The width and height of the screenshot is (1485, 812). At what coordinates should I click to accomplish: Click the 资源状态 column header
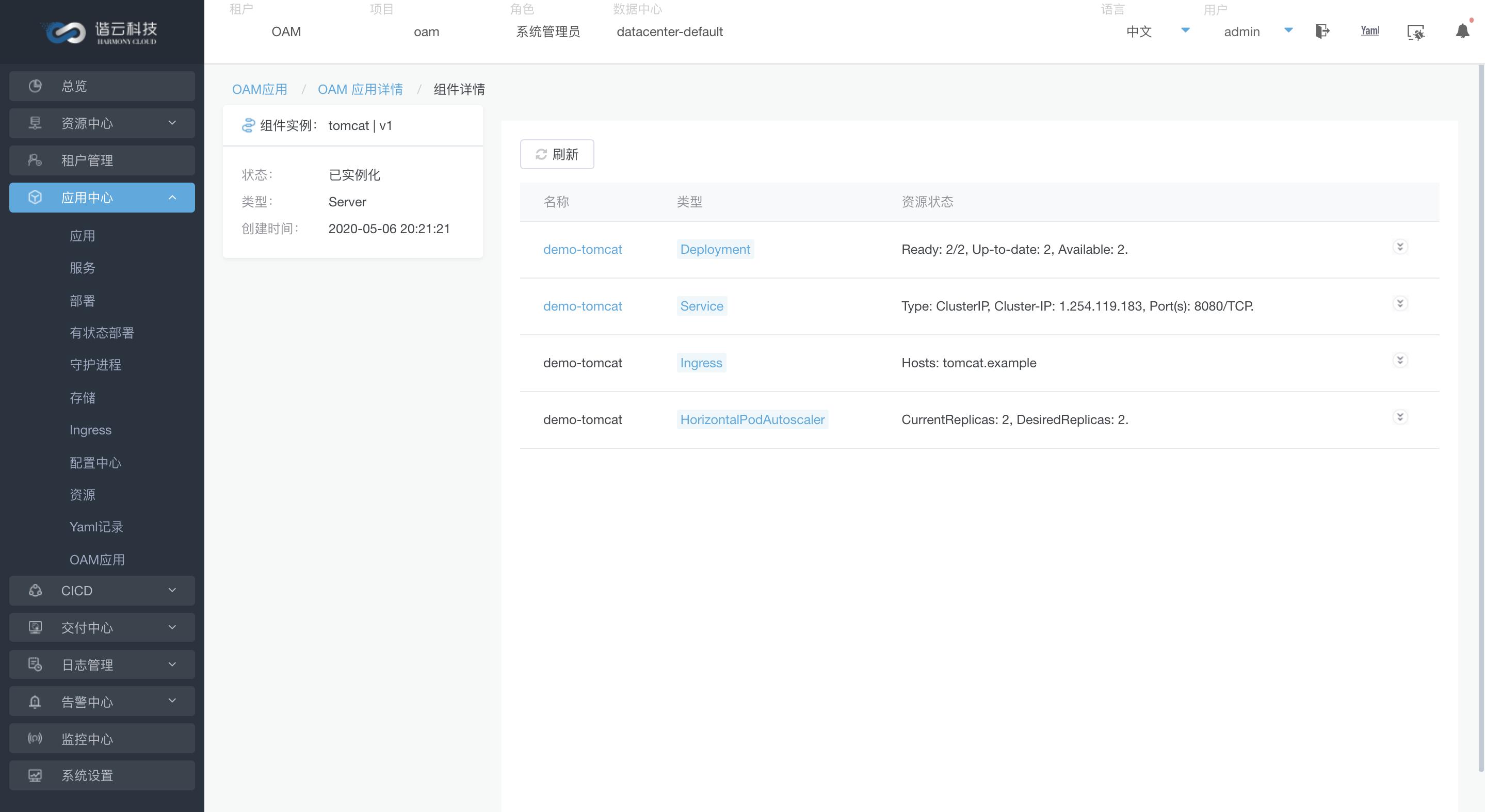pos(927,202)
